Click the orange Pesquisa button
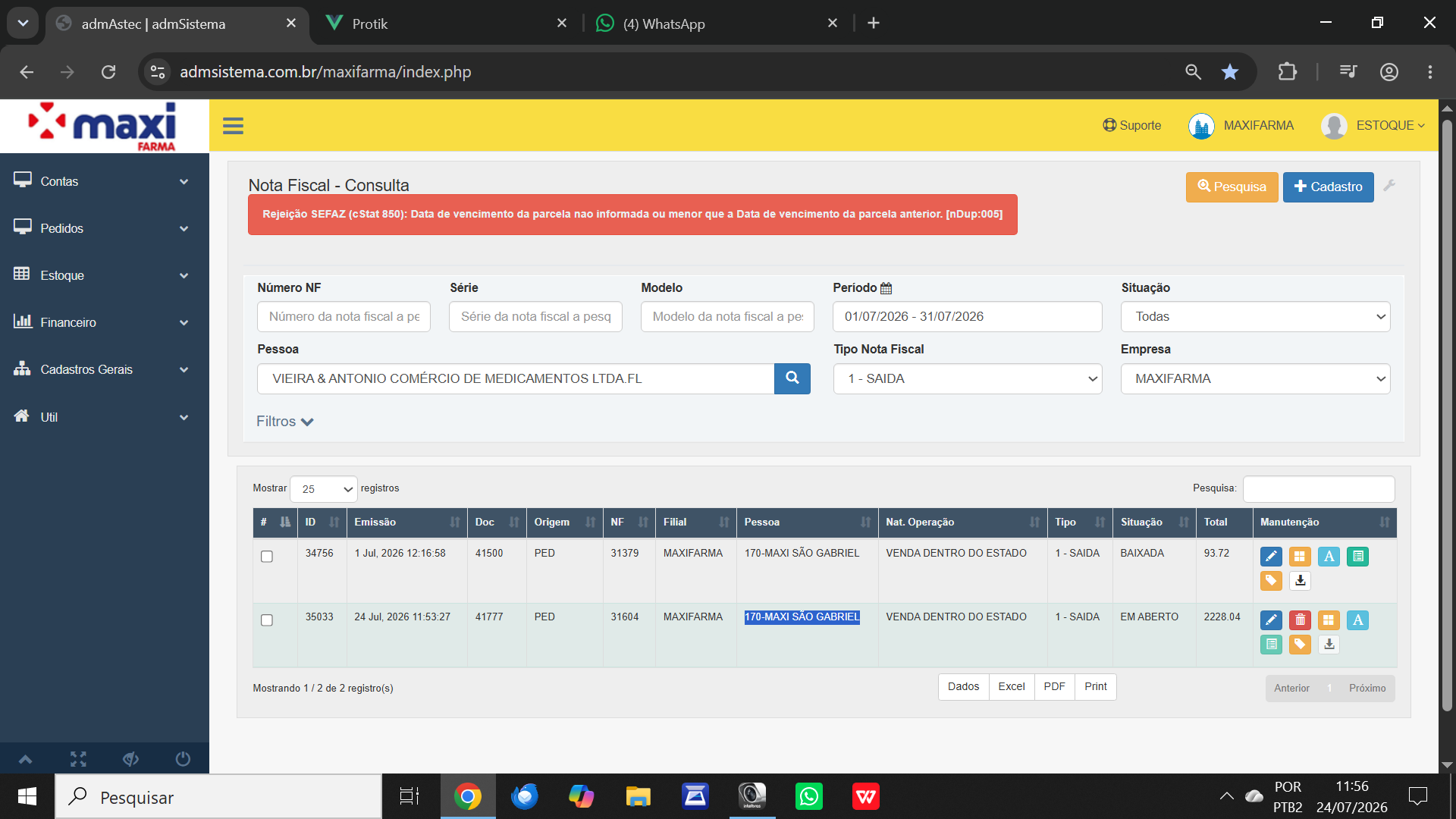This screenshot has height=819, width=1456. pos(1232,187)
